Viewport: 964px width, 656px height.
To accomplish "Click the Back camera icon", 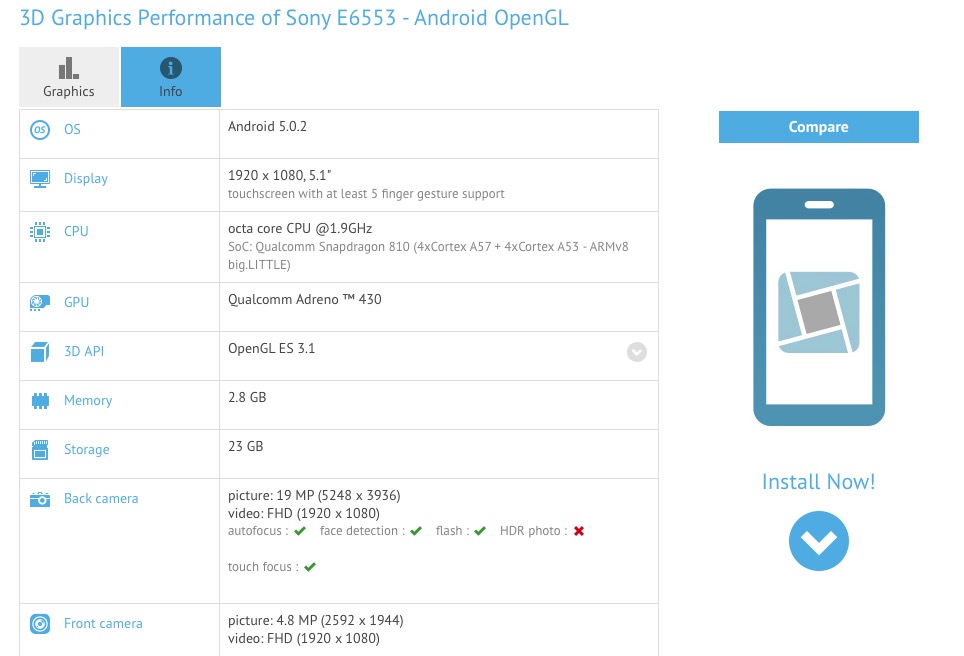I will 40,499.
